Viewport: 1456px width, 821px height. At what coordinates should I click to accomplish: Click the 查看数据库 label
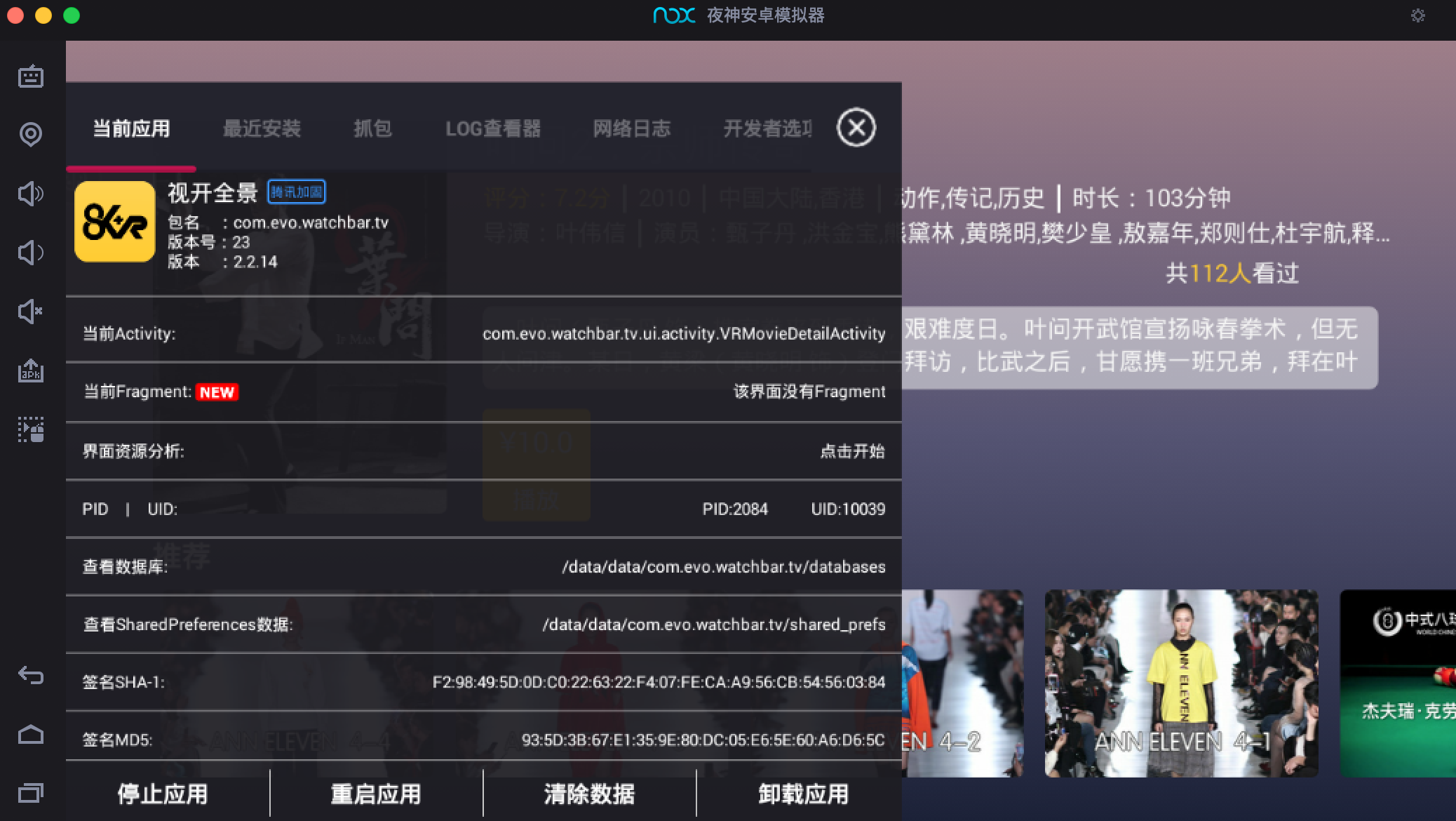click(x=125, y=567)
